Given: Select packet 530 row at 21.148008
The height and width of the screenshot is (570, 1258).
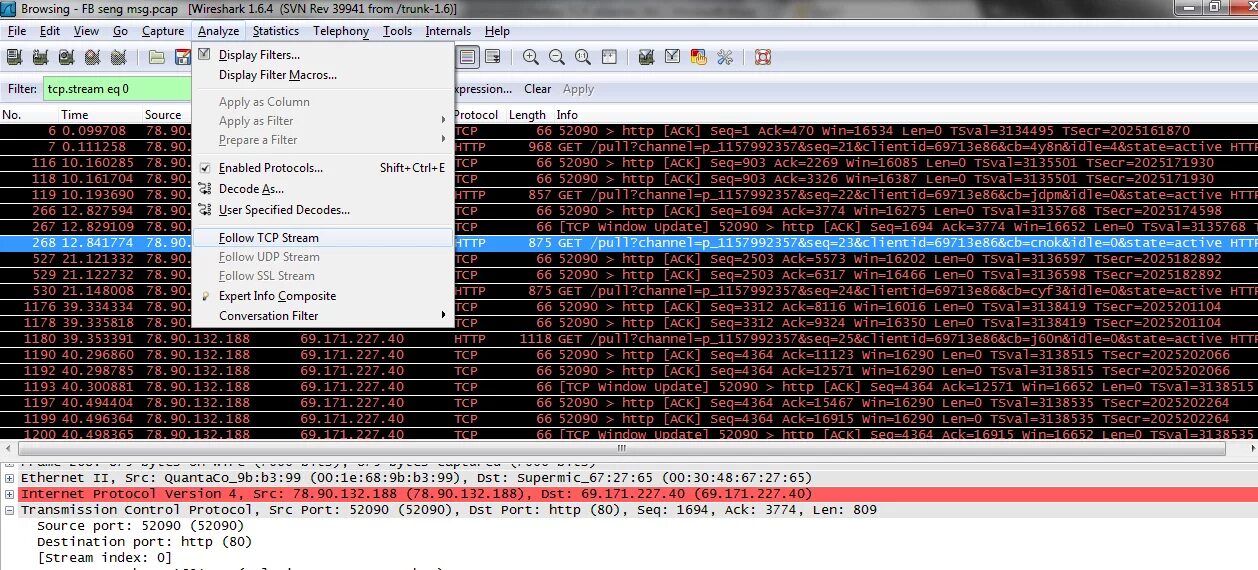Looking at the screenshot, I should pos(629,291).
